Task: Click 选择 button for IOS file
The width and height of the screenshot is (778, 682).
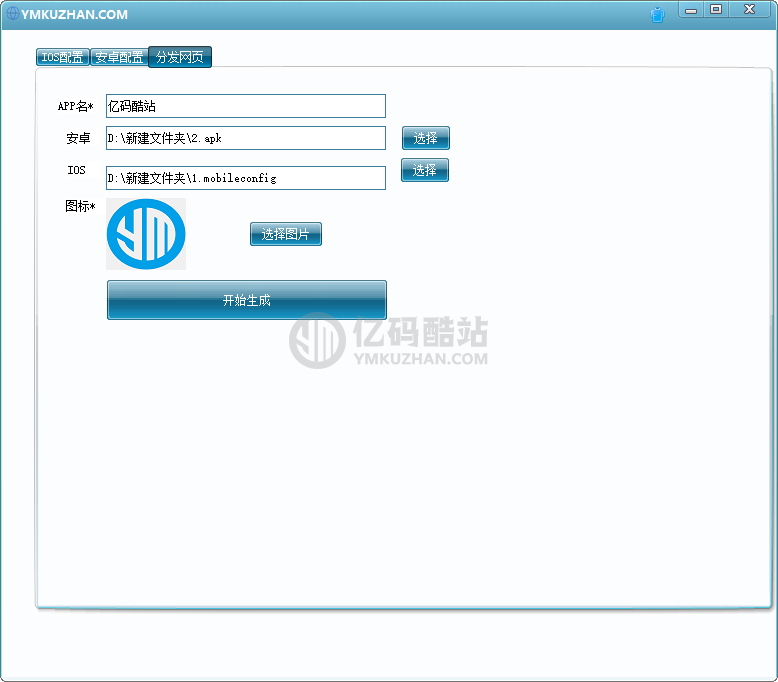Action: click(425, 170)
